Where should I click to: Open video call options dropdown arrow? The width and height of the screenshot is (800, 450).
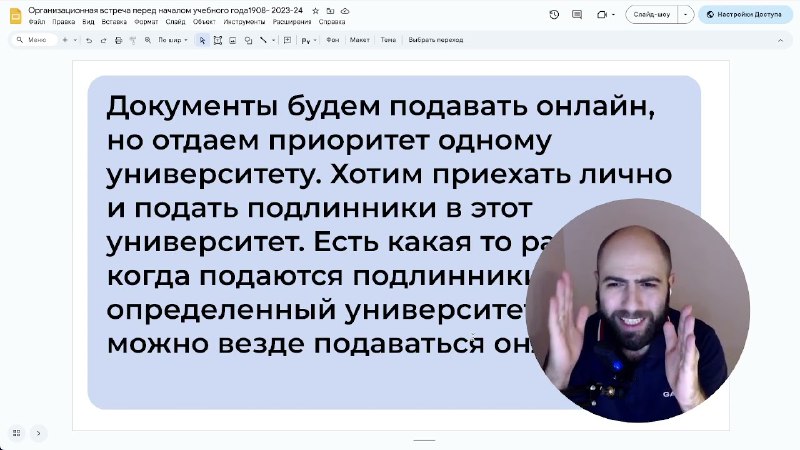click(613, 15)
